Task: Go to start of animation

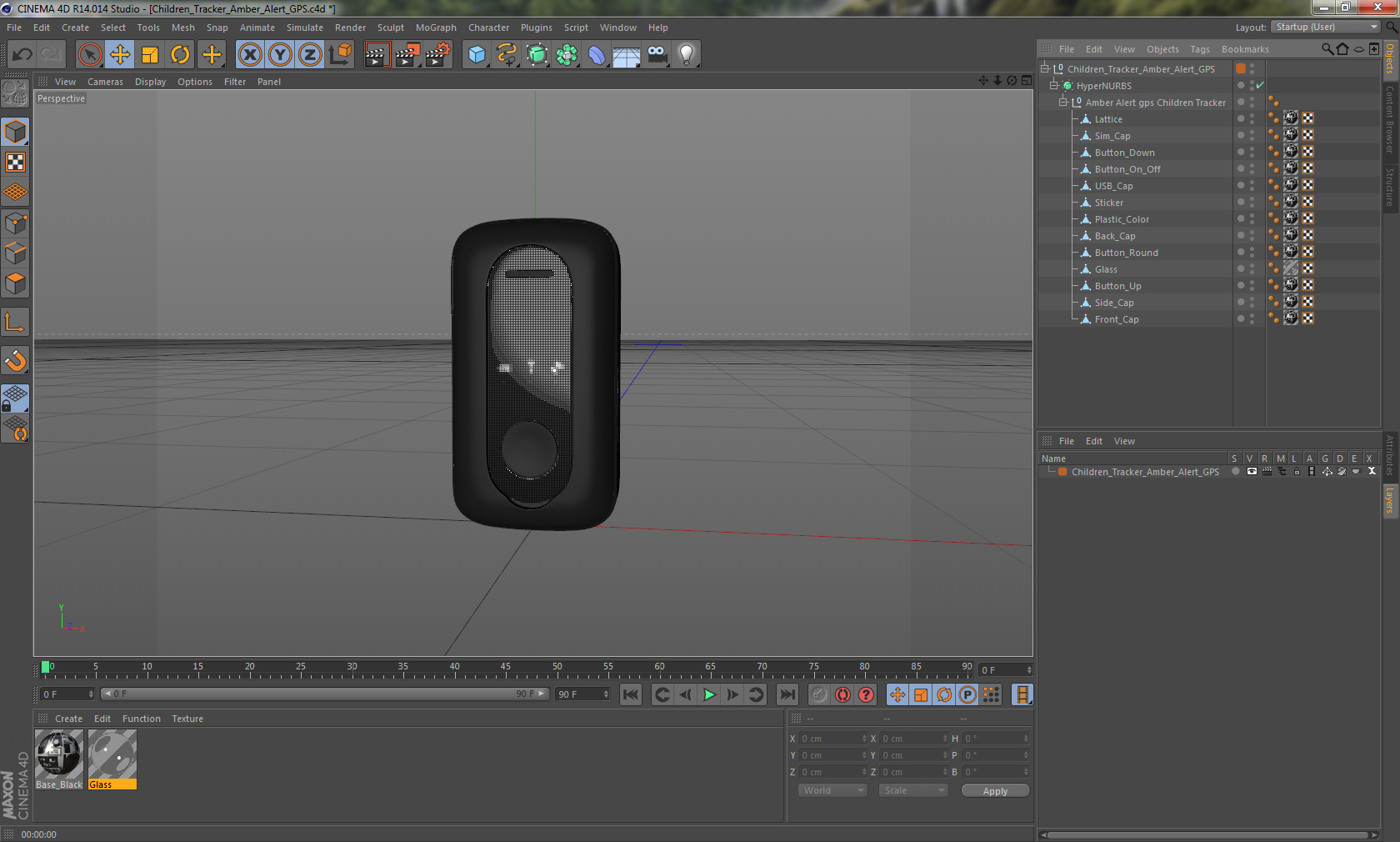Action: click(x=631, y=694)
